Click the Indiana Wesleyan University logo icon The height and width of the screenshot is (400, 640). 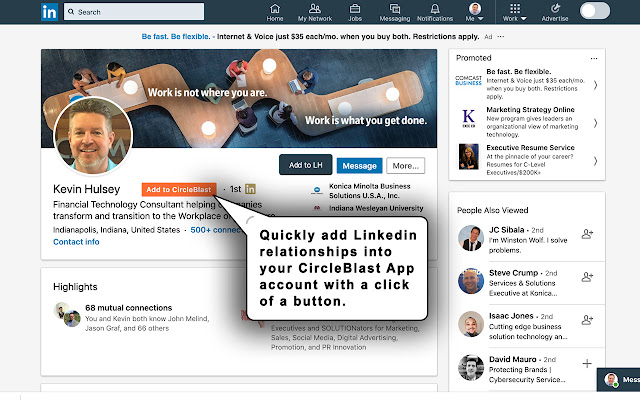point(317,208)
